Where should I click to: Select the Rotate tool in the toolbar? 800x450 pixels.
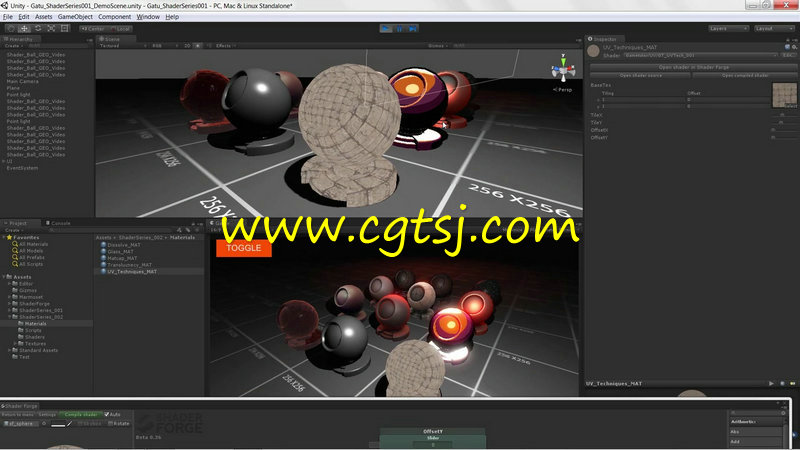point(38,29)
